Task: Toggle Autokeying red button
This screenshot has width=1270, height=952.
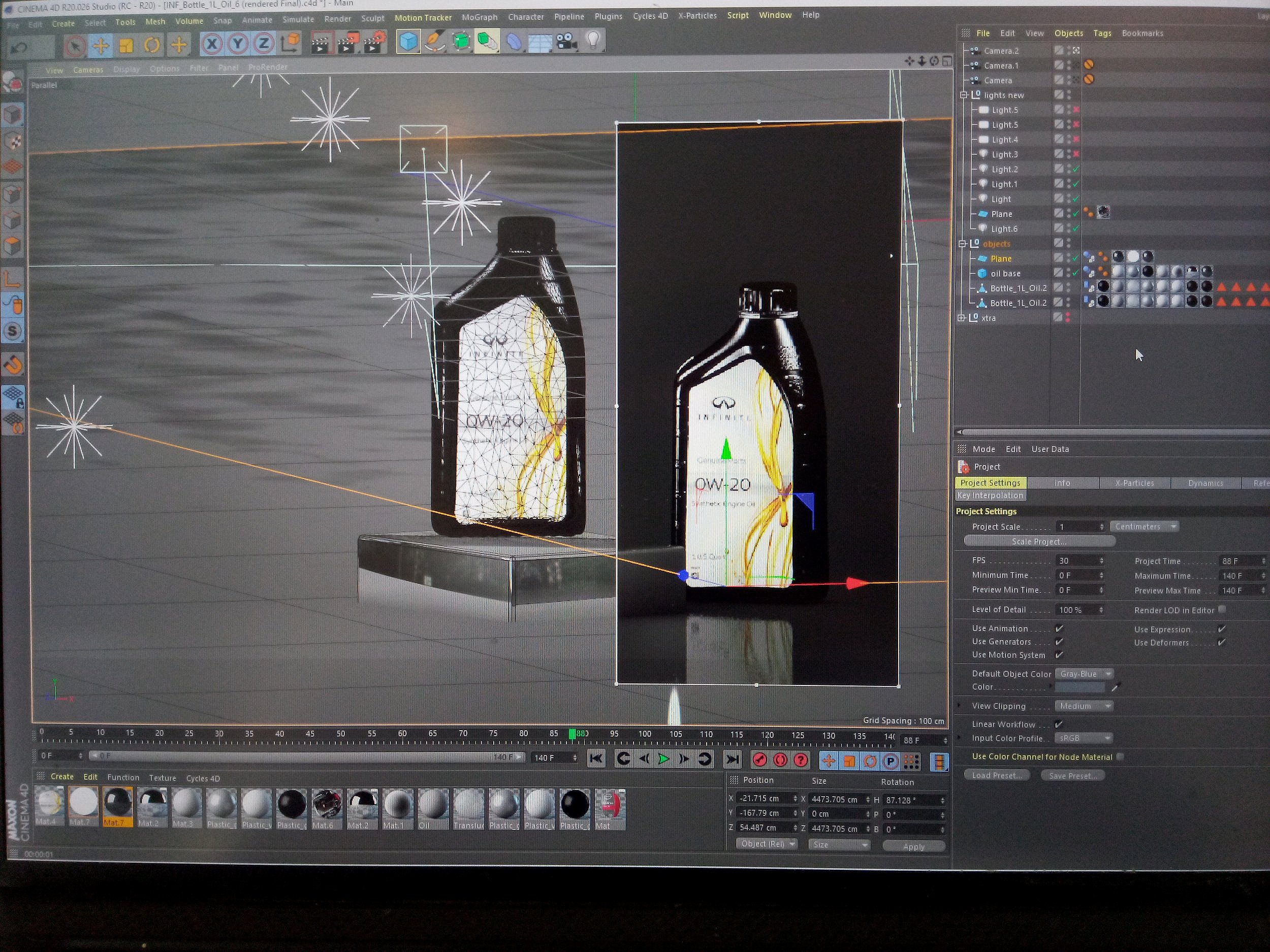Action: tap(780, 761)
